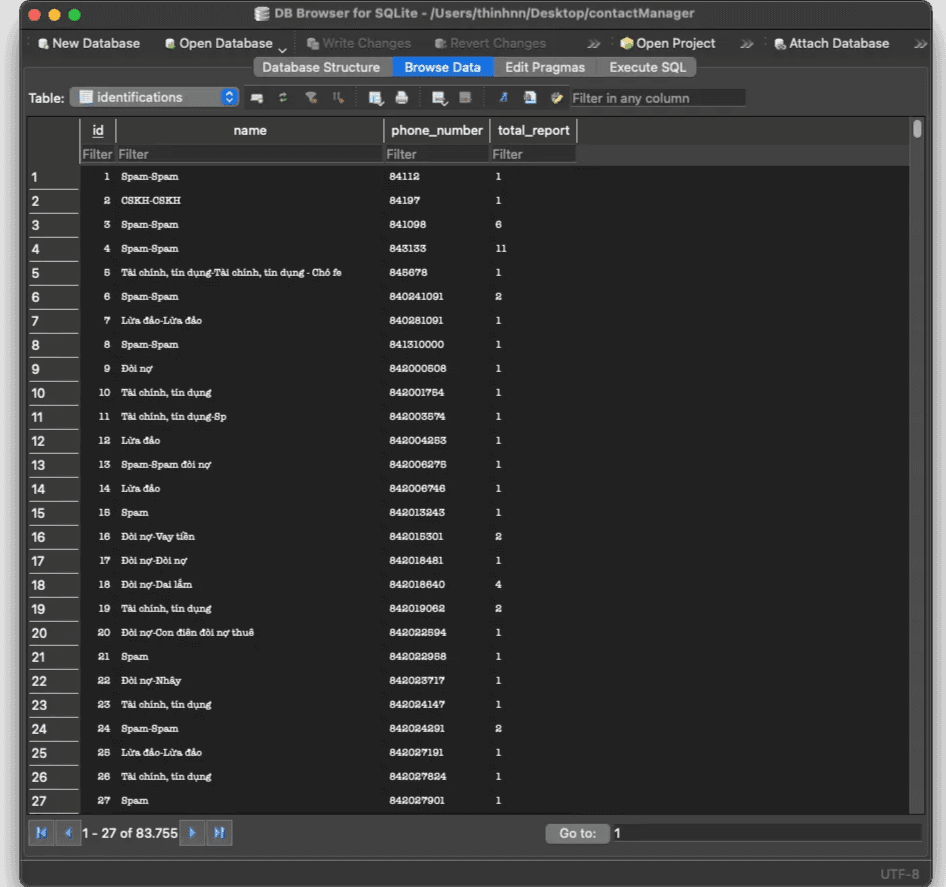Click Revert Changes button
Image resolution: width=946 pixels, height=887 pixels.
click(490, 43)
